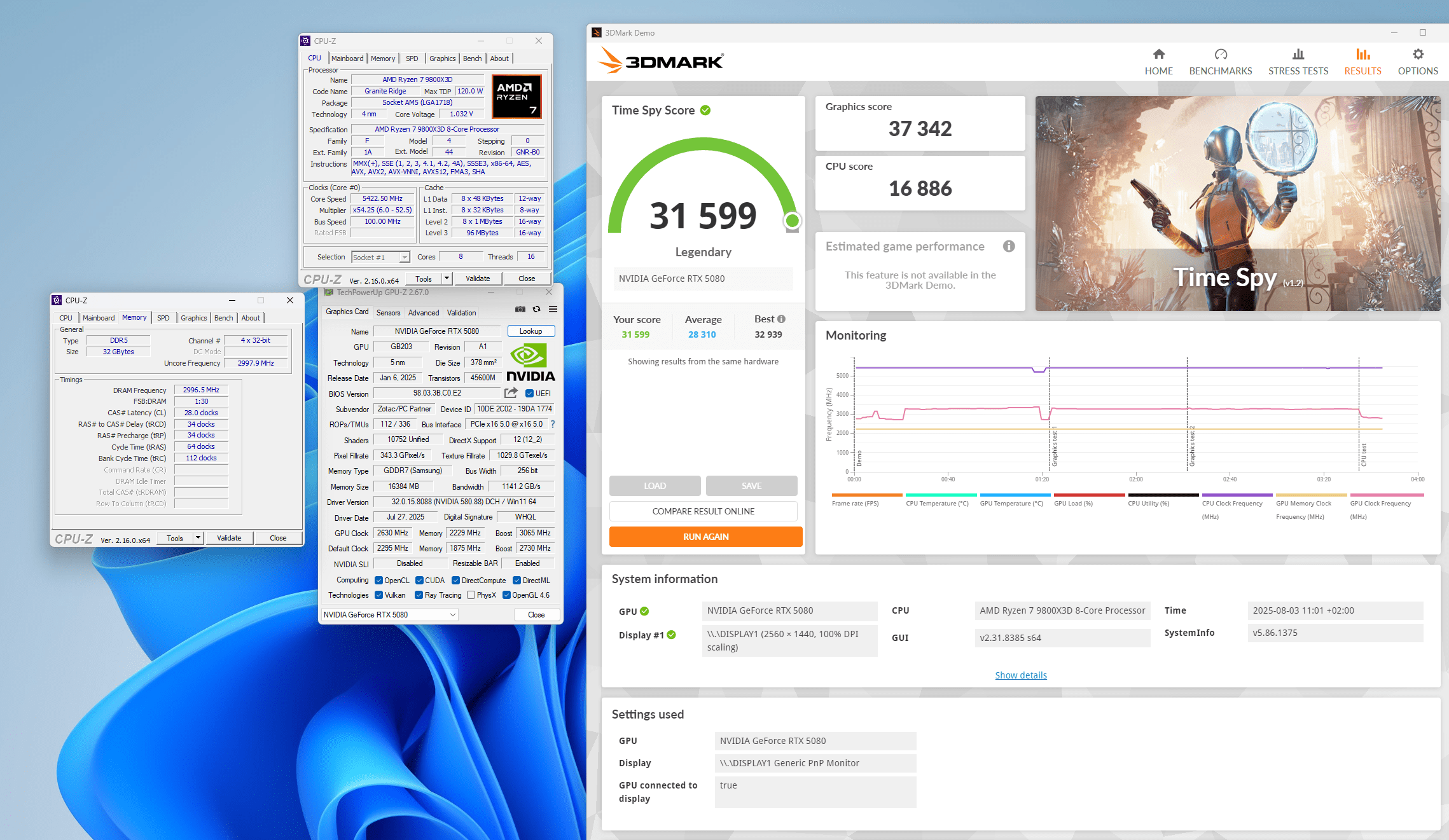
Task: Expand the Tools dropdown arrow in the CPU-Z Memory window
Action: click(x=198, y=538)
